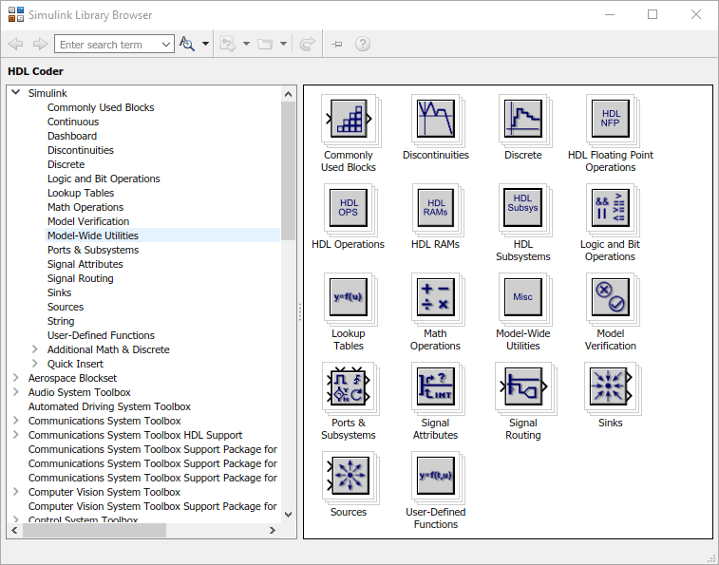This screenshot has width=719, height=565.
Task: Open the search term history dropdown
Action: pos(166,44)
